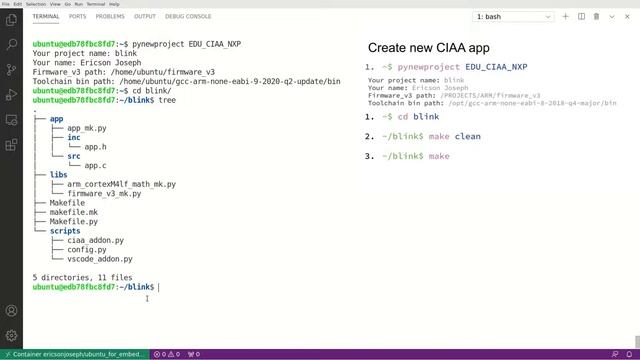Click 'Toolchain bin path' line in terminal
The image size is (640, 360).
pos(187,82)
